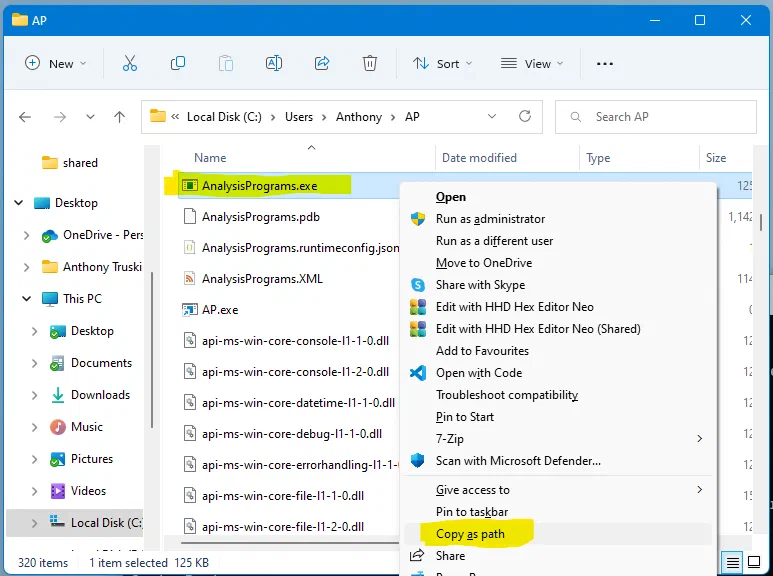Choose Pin to taskbar
773x576 pixels.
click(472, 512)
